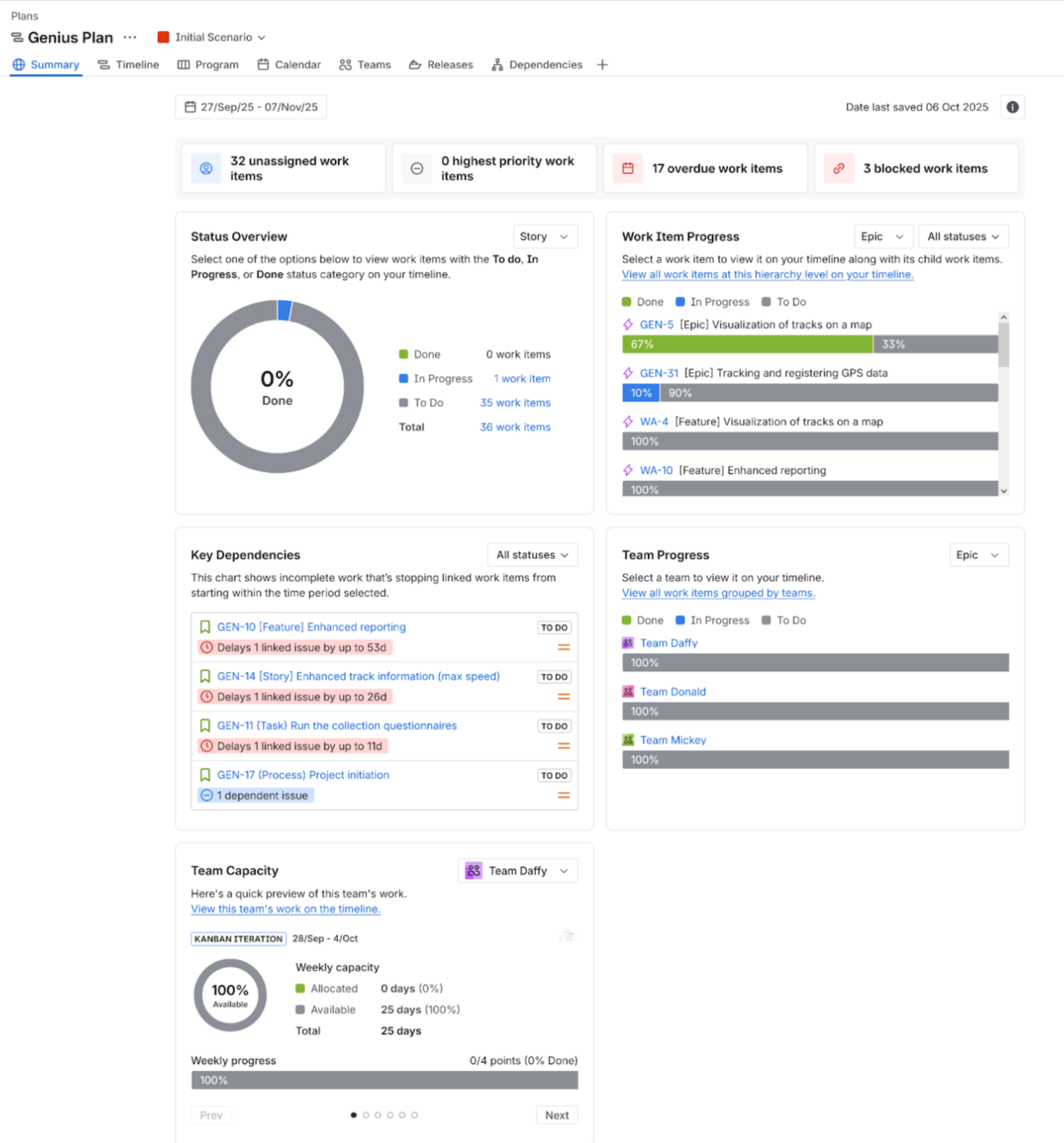Expand the Initial Scenario dropdown

pos(212,37)
